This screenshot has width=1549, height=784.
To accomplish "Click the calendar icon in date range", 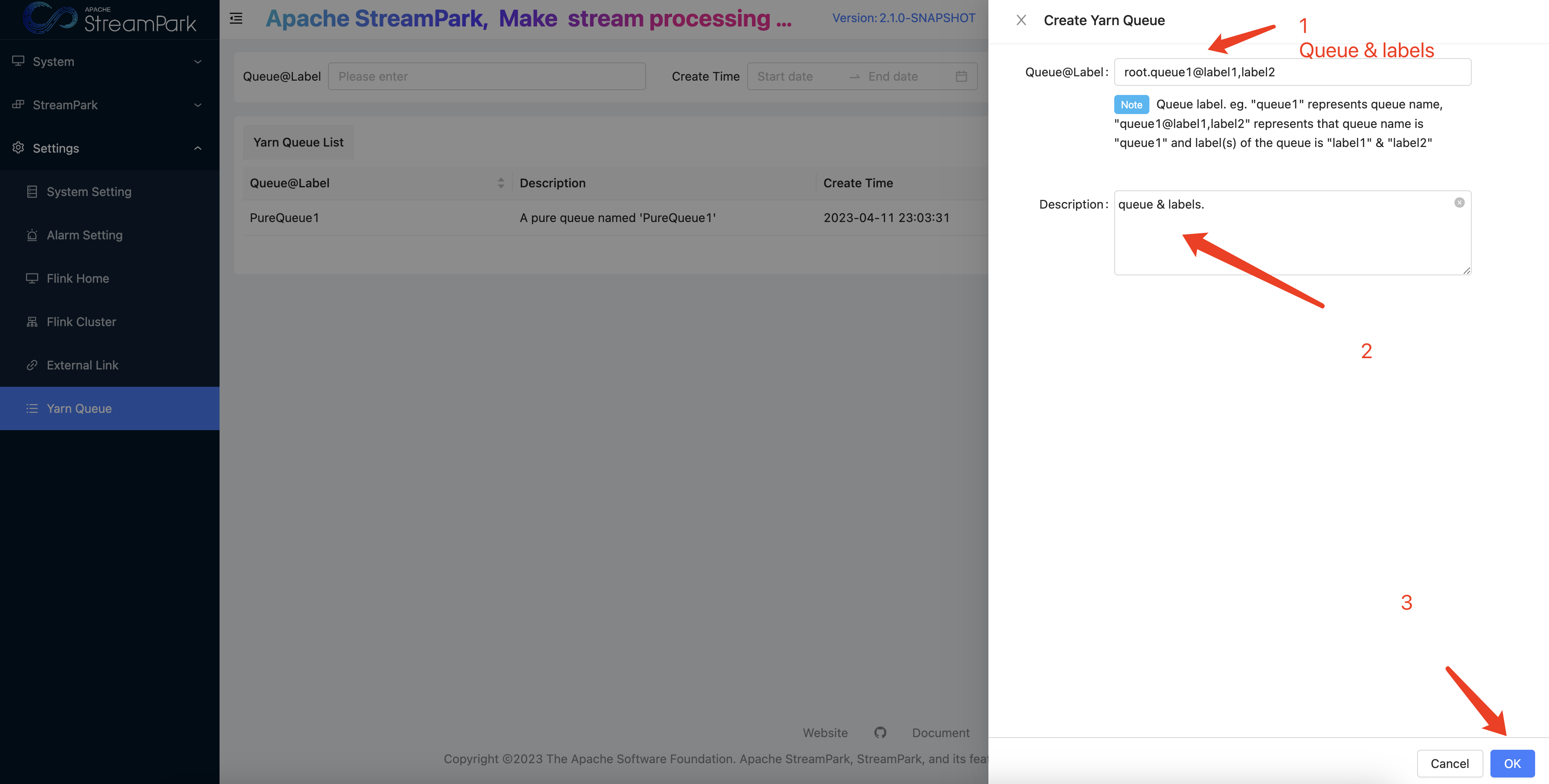I will [961, 76].
